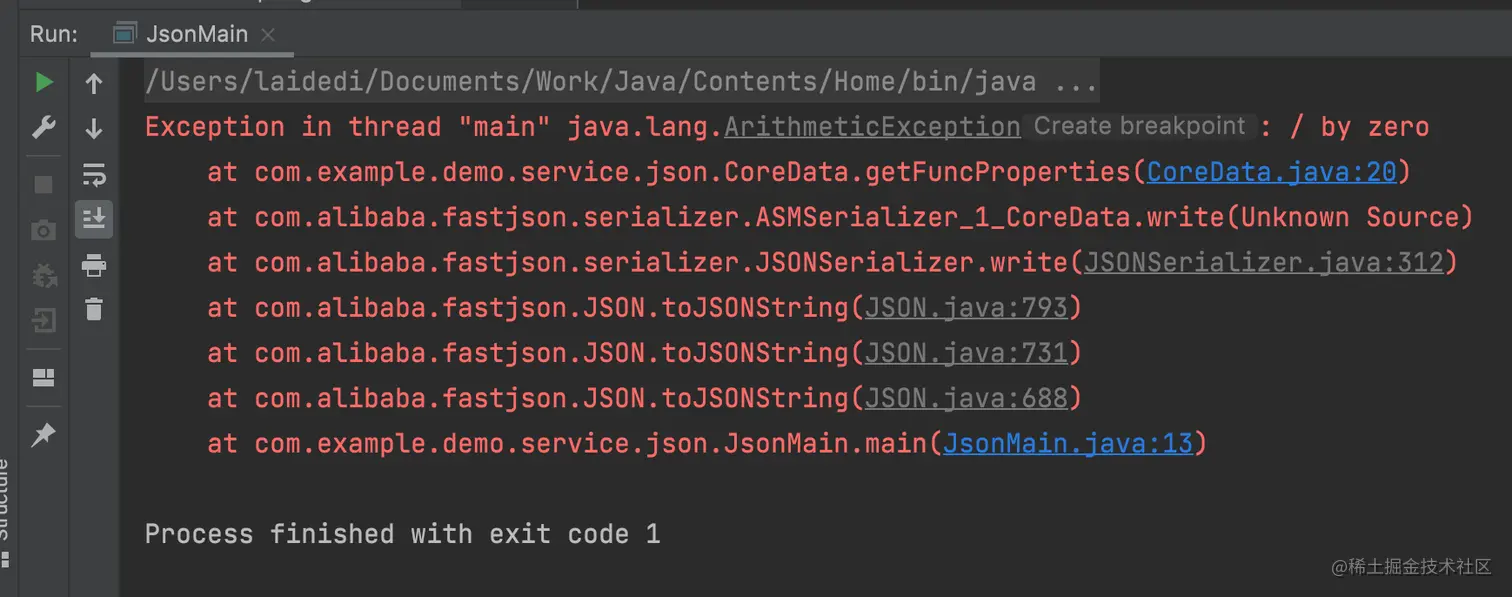
Task: Click the green Rerun button
Action: point(43,82)
